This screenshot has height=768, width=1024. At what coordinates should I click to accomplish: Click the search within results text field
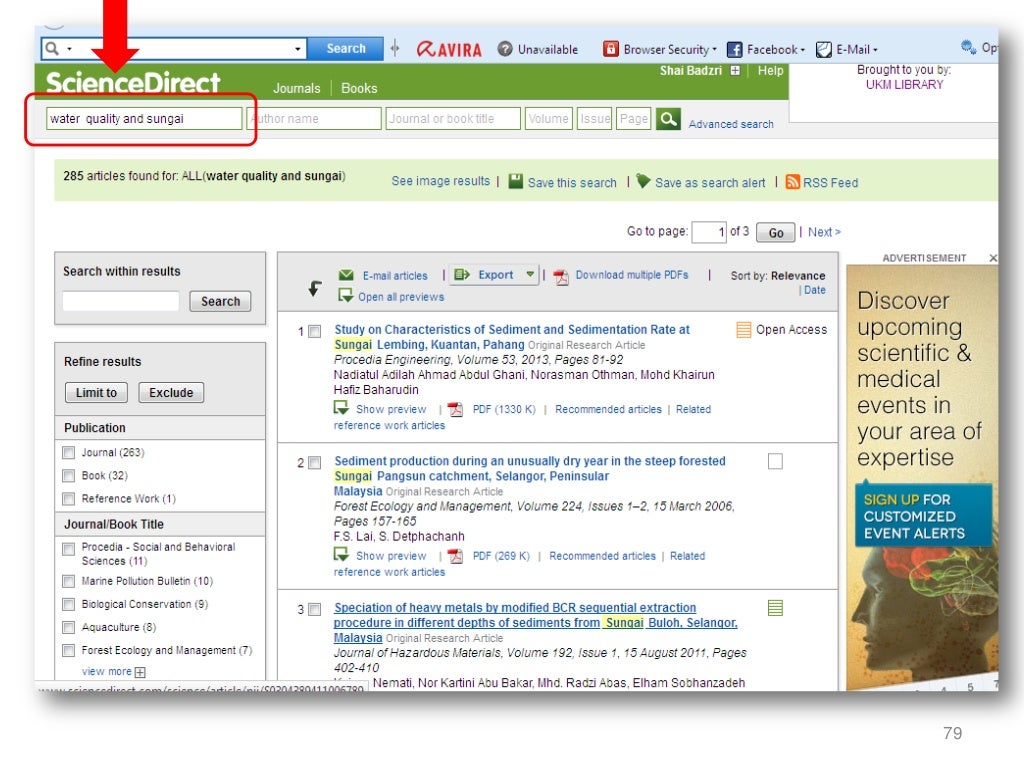120,301
